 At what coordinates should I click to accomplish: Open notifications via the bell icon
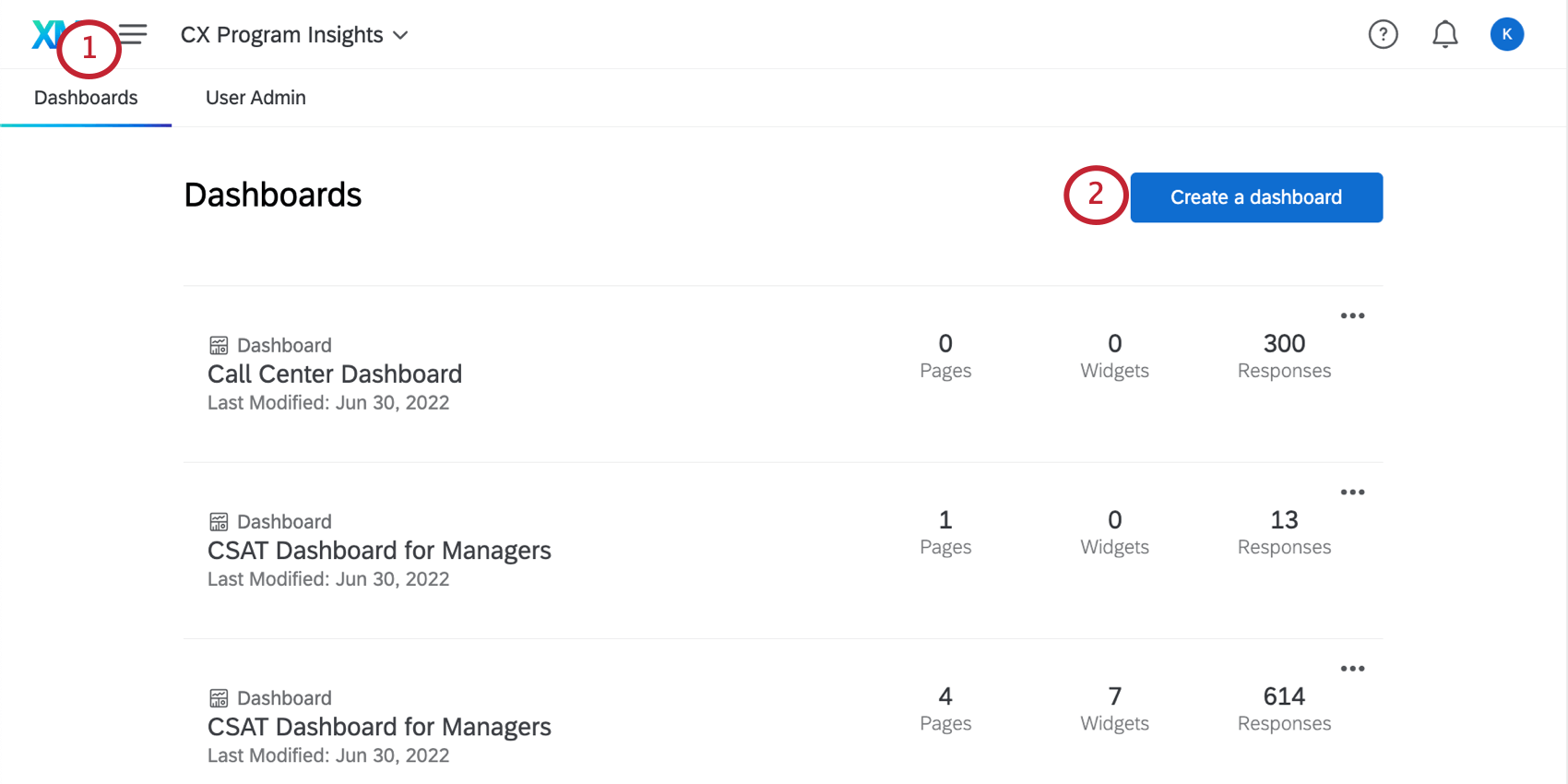point(1444,34)
